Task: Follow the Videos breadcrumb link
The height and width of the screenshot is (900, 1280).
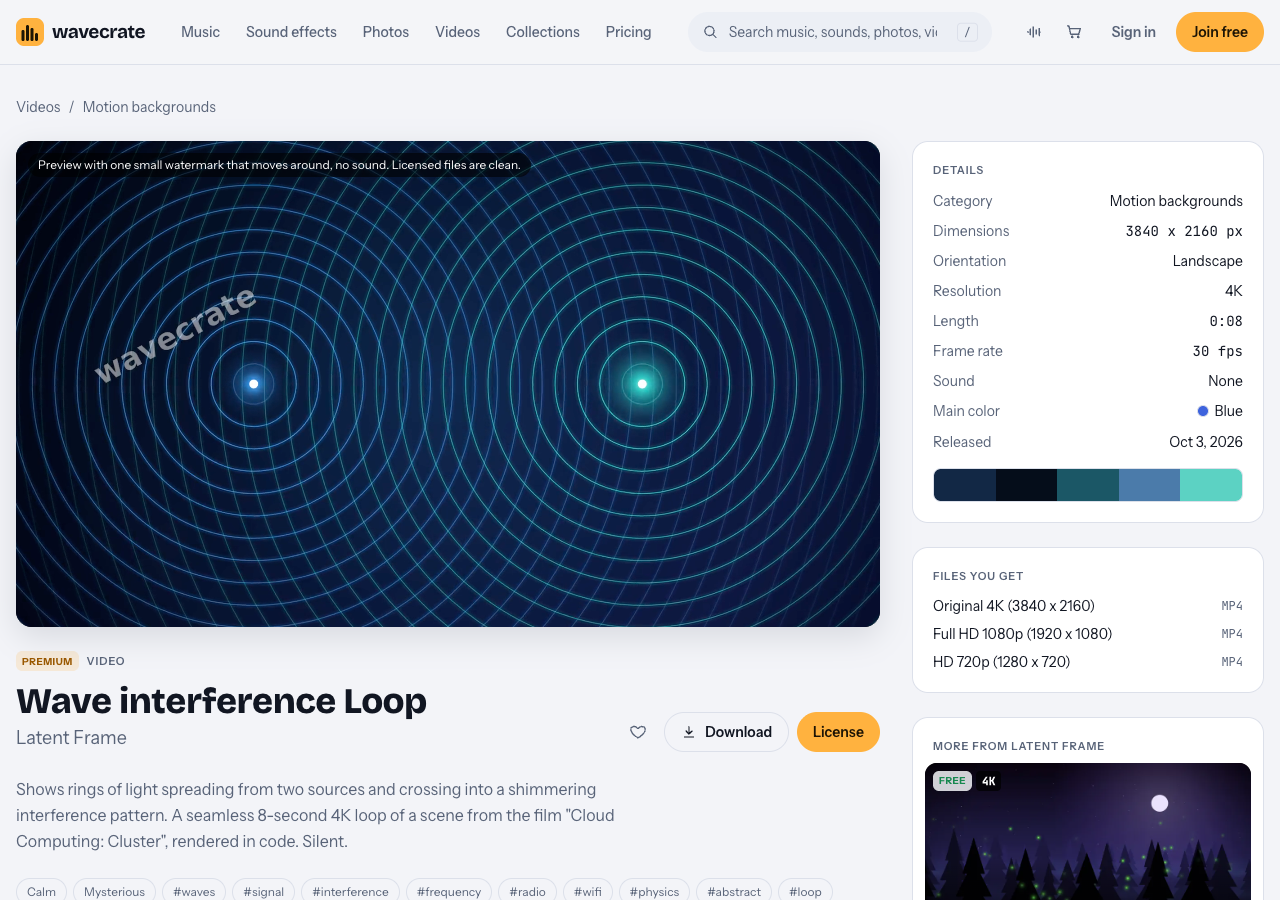Action: [38, 107]
